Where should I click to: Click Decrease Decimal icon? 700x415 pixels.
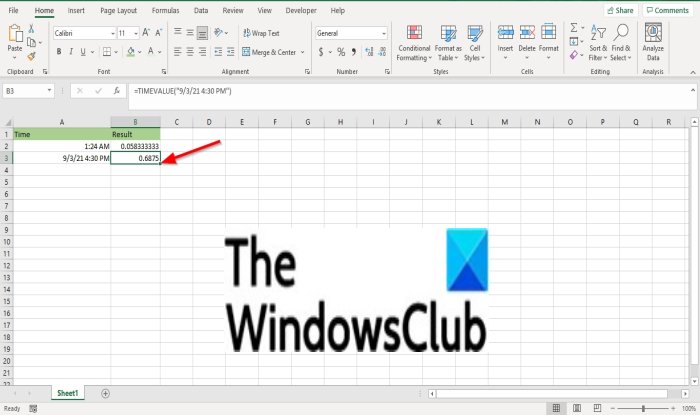pyautogui.click(x=382, y=52)
